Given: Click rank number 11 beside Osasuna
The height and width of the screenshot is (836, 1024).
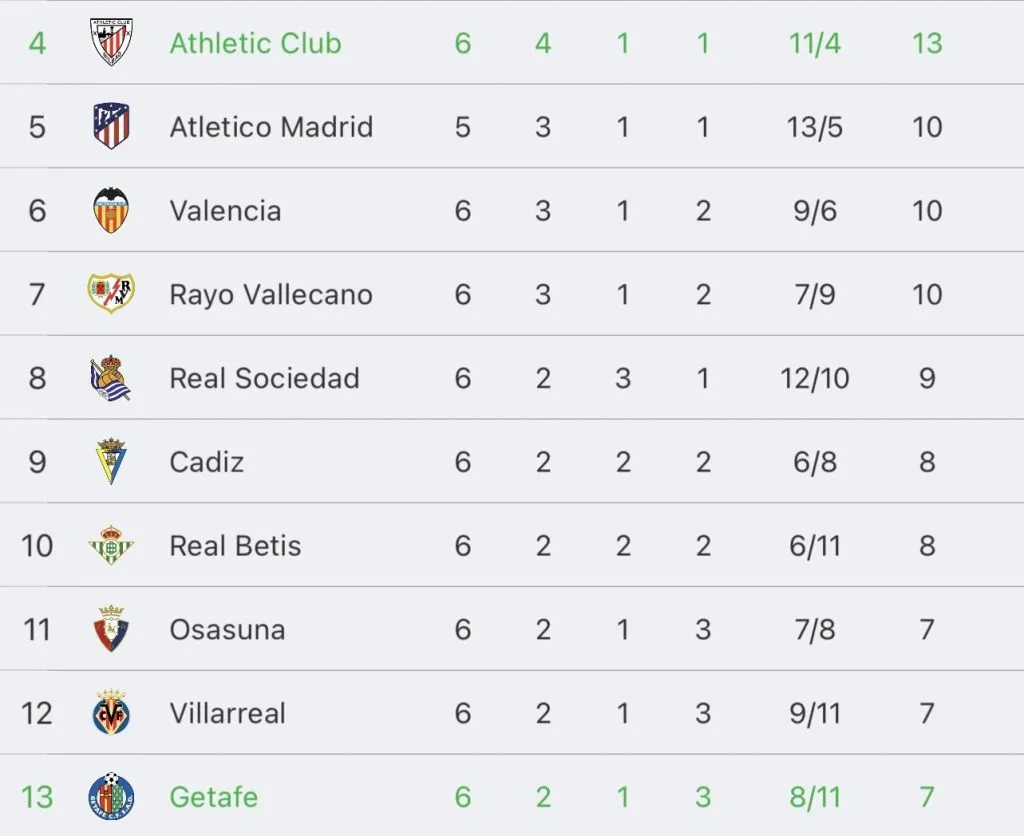Looking at the screenshot, I should [37, 630].
